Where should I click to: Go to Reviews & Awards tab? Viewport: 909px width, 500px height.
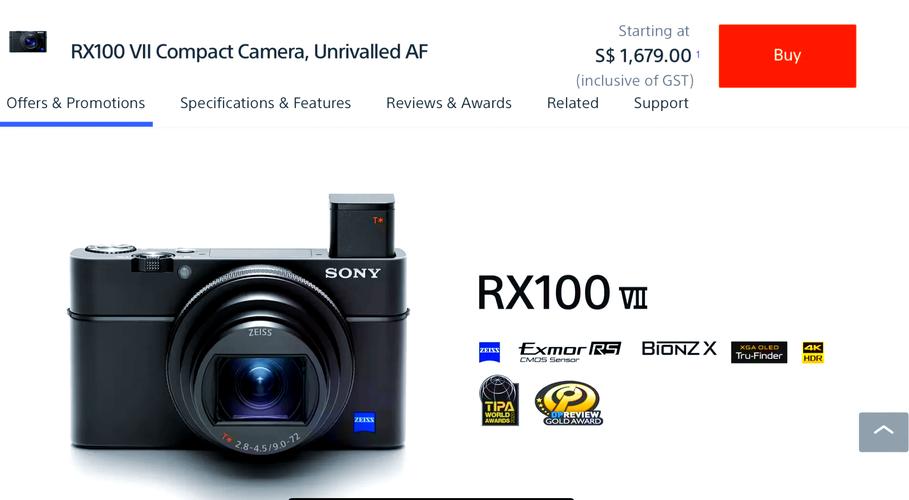coord(449,103)
